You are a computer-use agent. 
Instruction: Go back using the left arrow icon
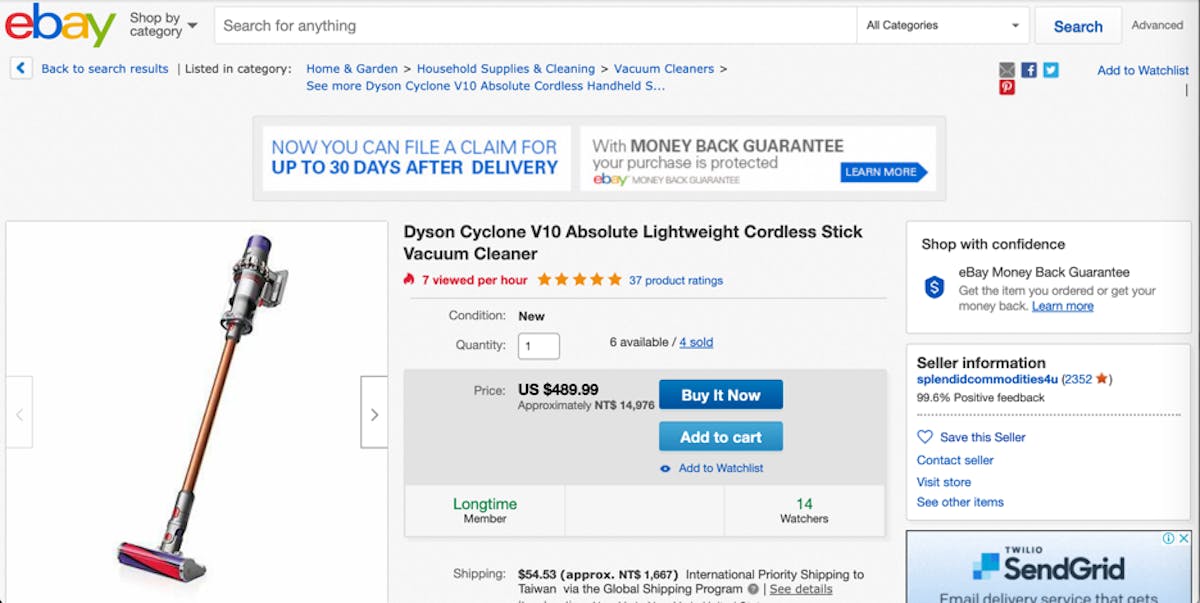(x=21, y=69)
